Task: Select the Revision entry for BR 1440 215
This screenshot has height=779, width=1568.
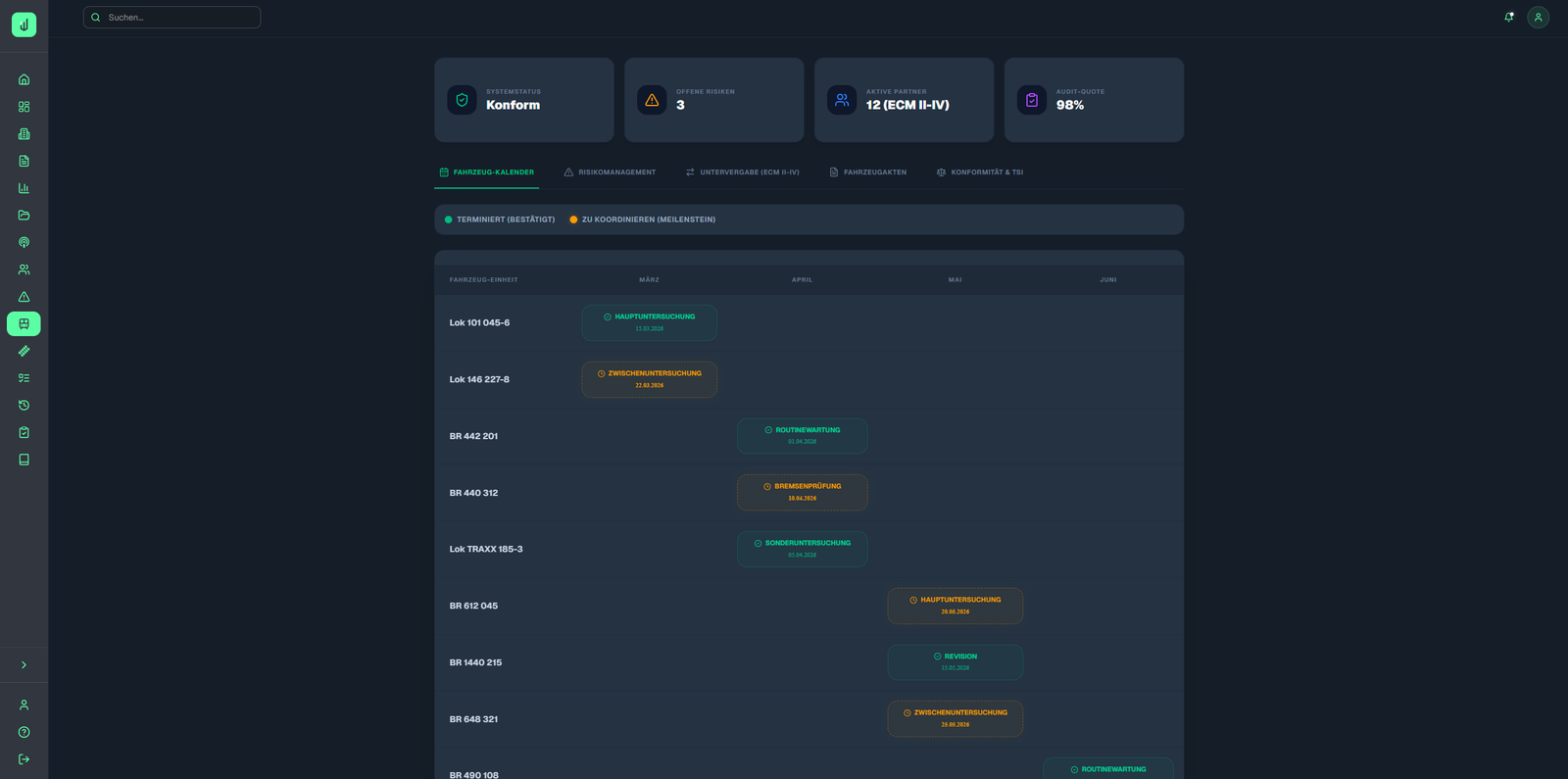Action: pyautogui.click(x=955, y=662)
